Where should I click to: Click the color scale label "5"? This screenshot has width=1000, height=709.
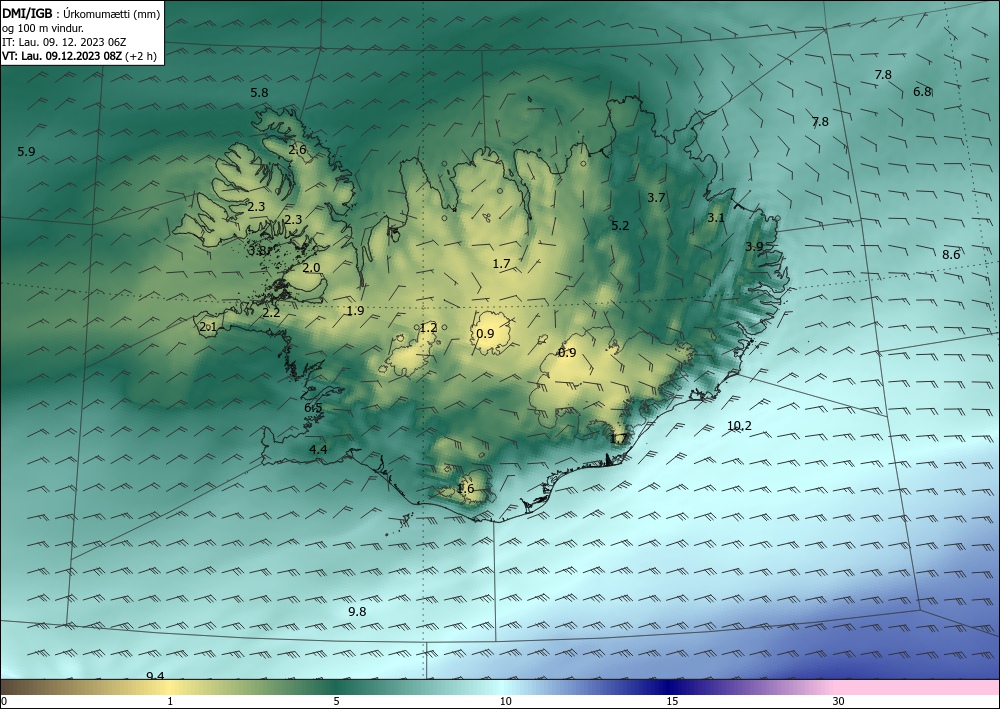pyautogui.click(x=336, y=701)
